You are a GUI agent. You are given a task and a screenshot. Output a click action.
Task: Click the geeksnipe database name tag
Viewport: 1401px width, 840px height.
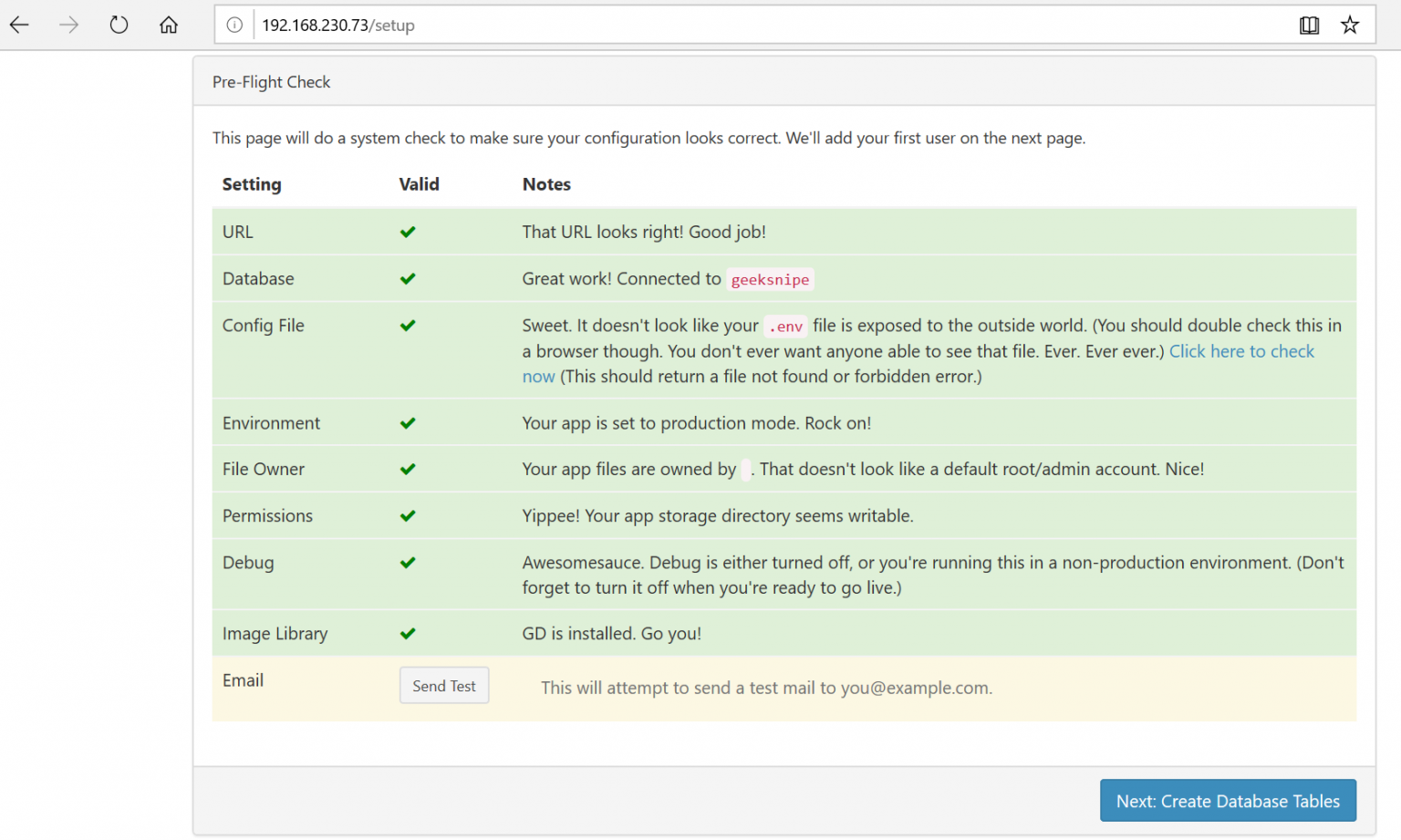(x=770, y=280)
